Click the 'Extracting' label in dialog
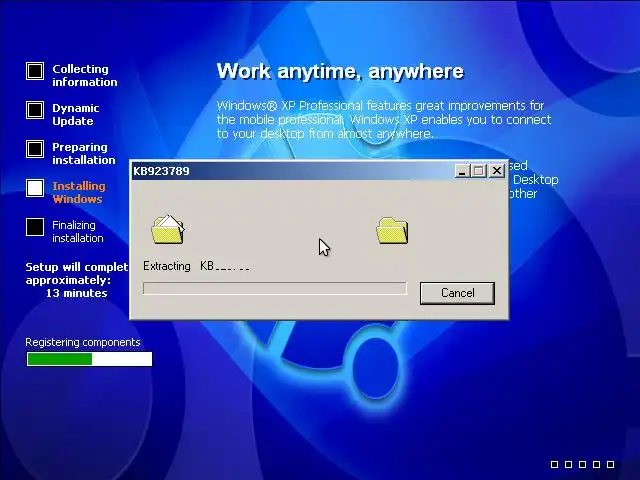Viewport: 640px width, 480px height. (167, 266)
